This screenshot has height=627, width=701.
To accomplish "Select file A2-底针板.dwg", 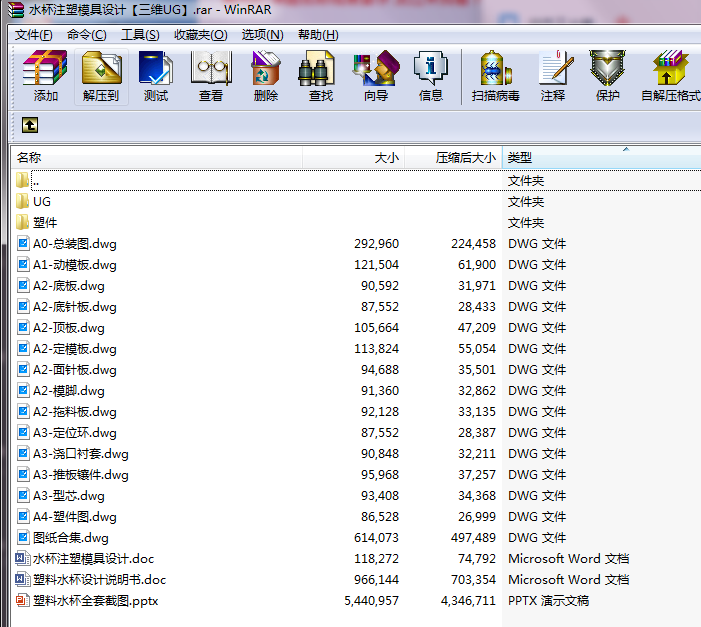I will pyautogui.click(x=356, y=307).
